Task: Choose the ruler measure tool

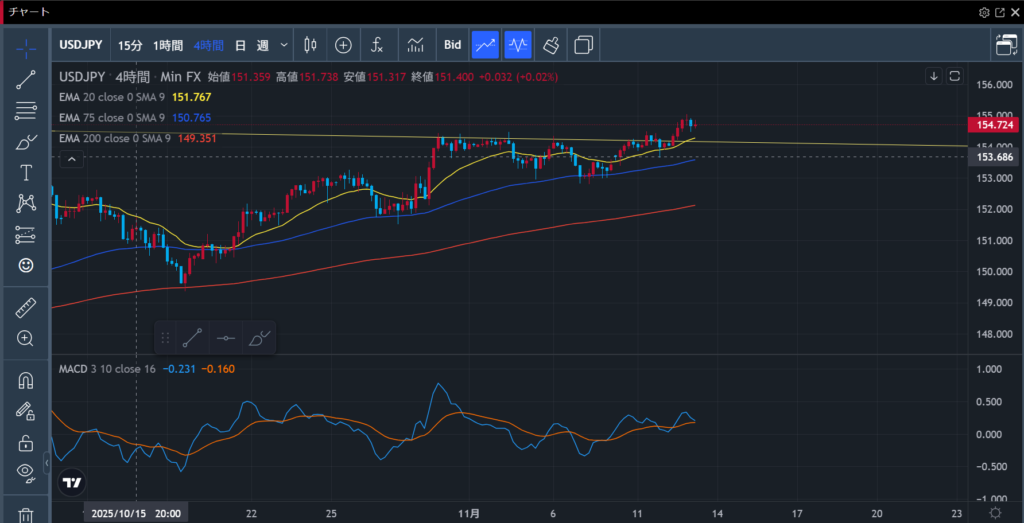Action: 26,307
